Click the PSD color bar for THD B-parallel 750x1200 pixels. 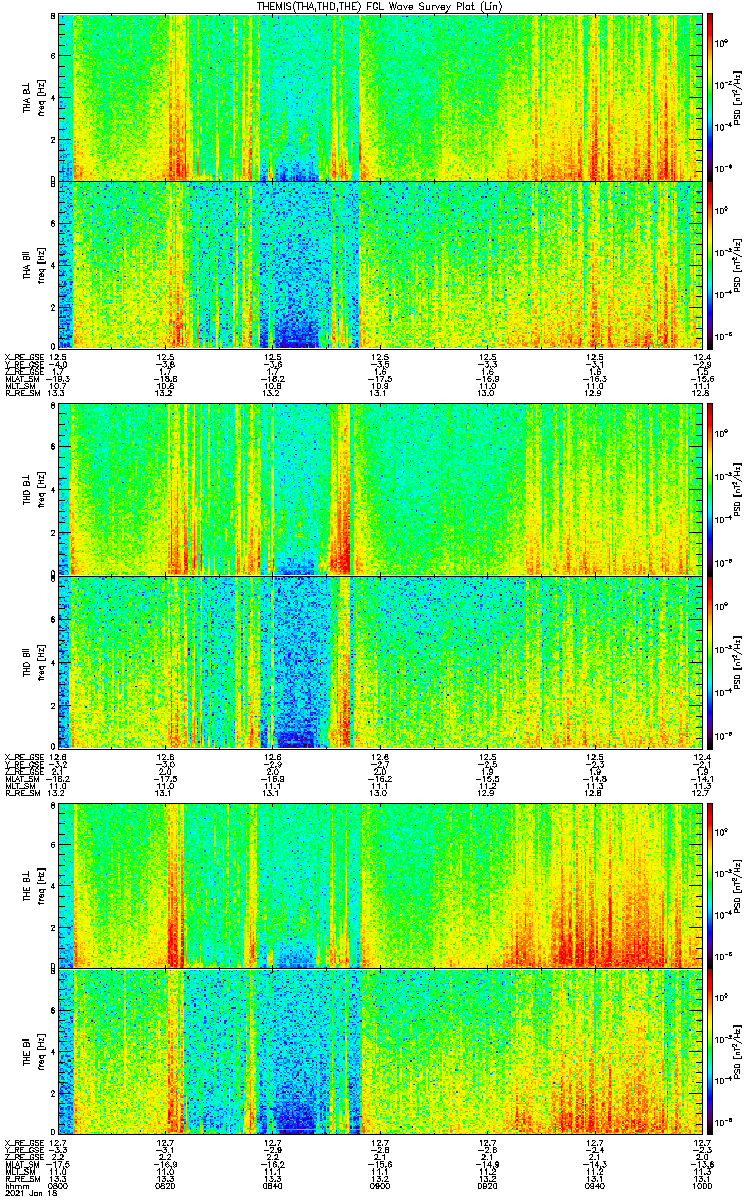pos(712,662)
